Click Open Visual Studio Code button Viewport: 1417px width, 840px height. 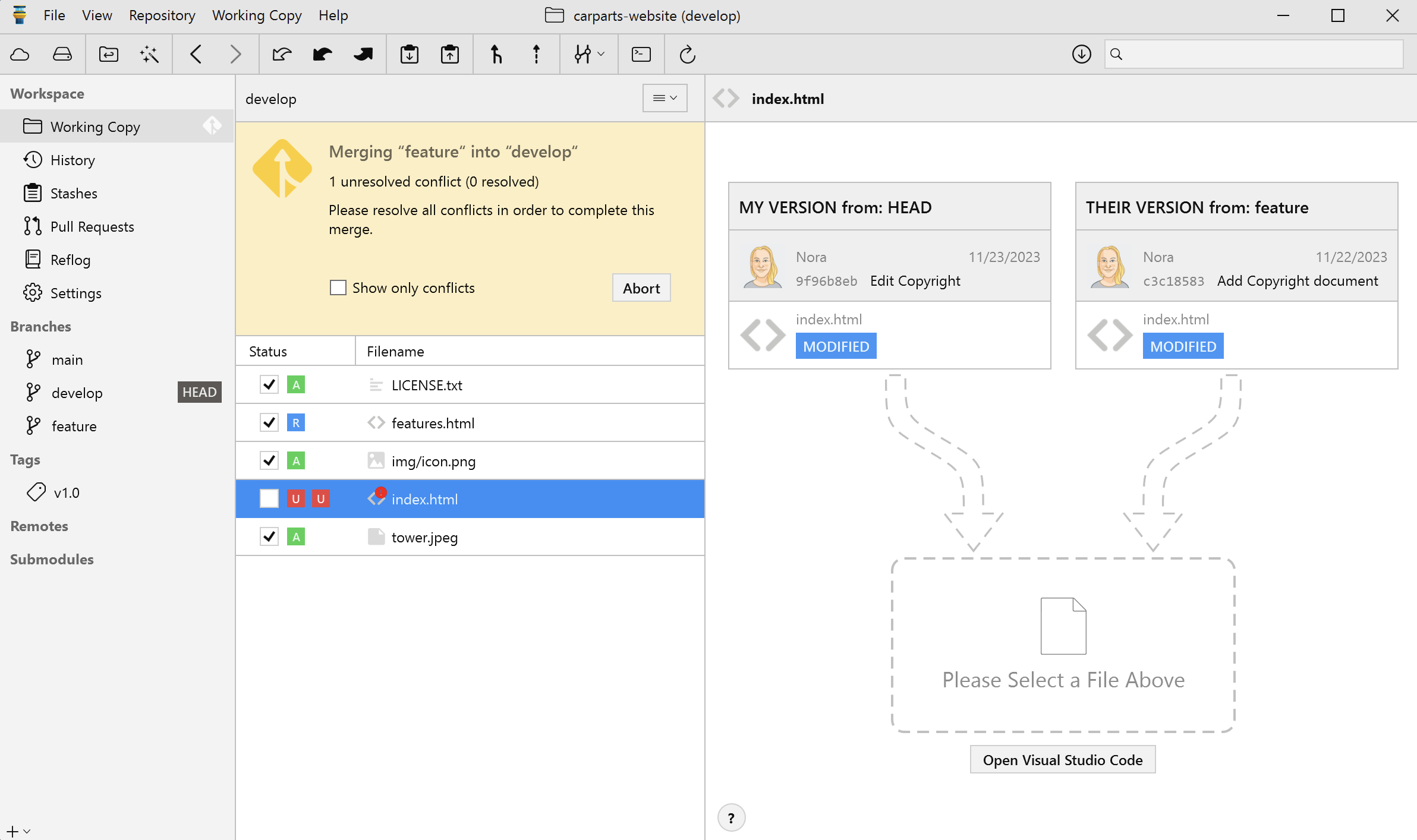pyautogui.click(x=1062, y=760)
